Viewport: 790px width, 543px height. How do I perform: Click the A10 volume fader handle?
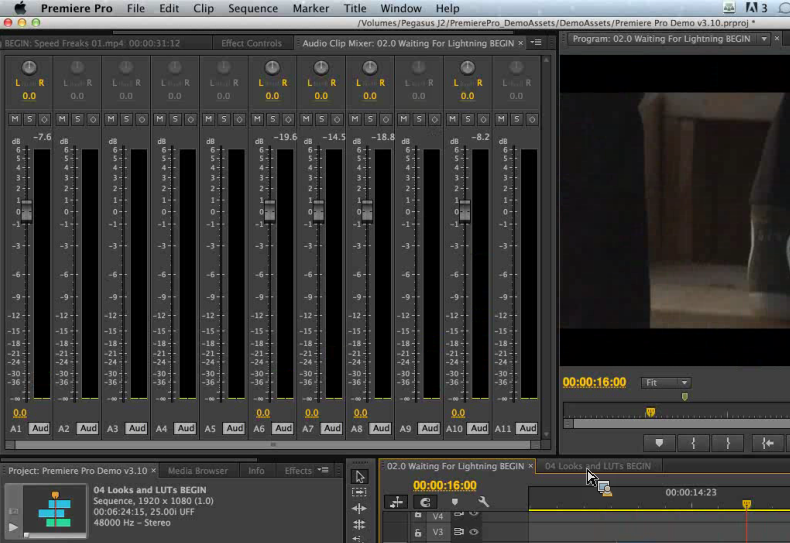tap(465, 210)
